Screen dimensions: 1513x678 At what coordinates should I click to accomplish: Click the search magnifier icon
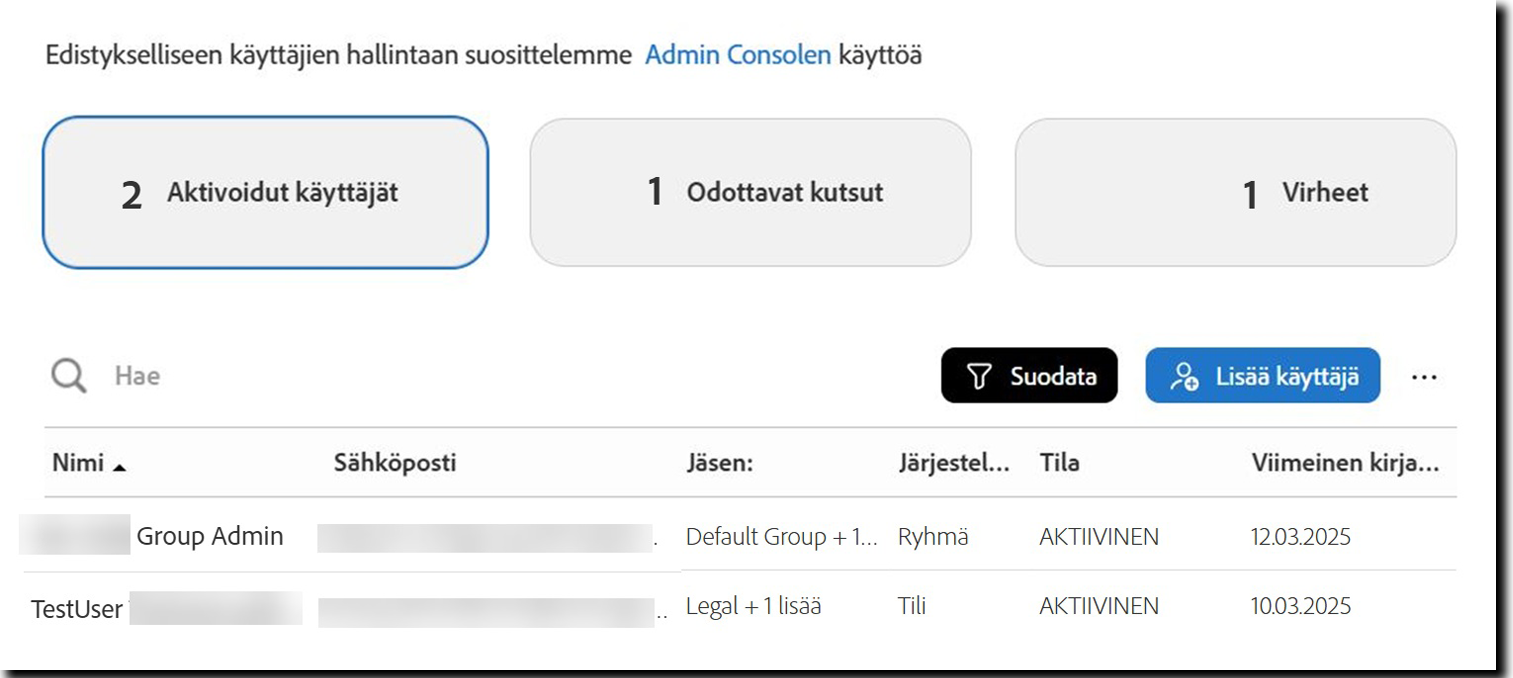69,376
